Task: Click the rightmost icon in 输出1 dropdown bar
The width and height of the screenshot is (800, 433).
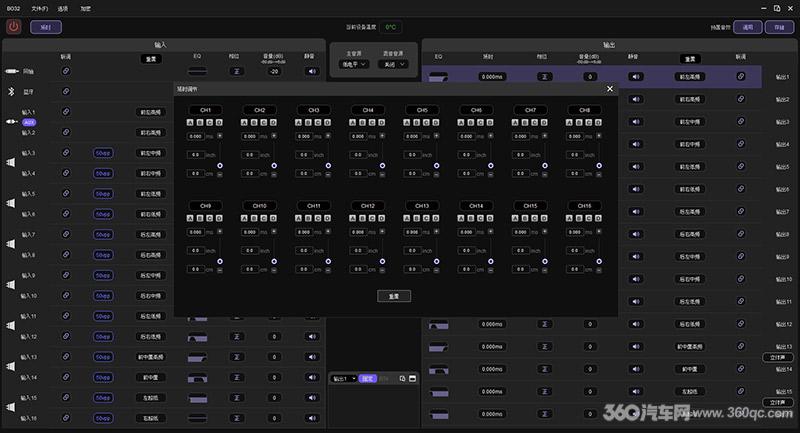Action: (413, 378)
